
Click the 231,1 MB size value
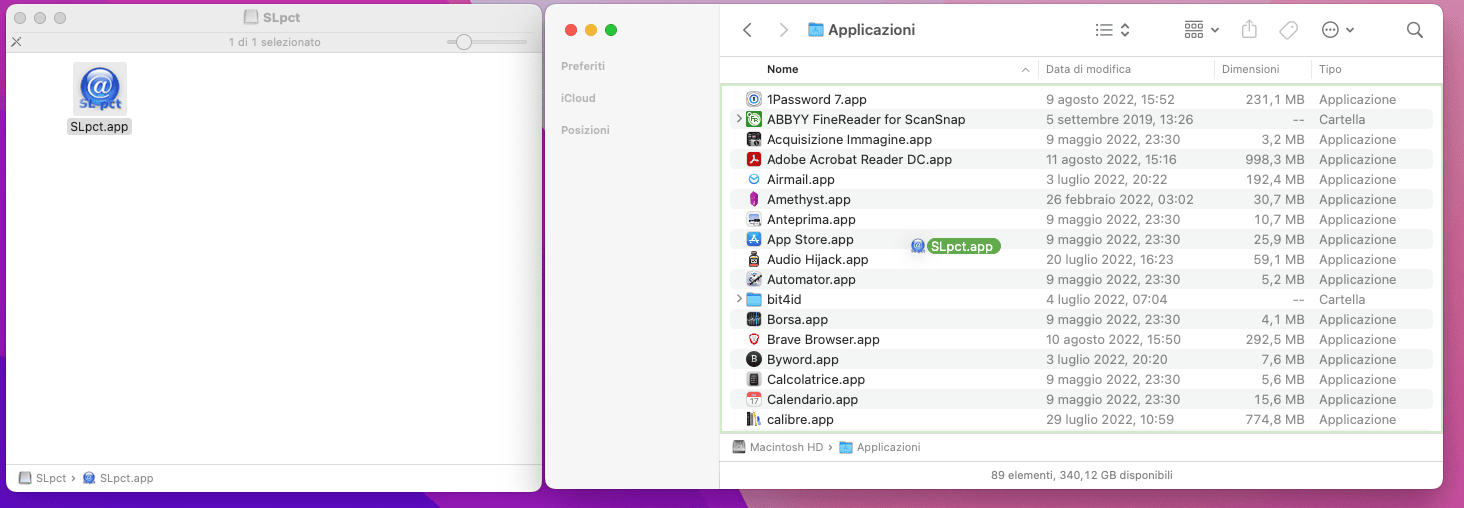(1275, 99)
